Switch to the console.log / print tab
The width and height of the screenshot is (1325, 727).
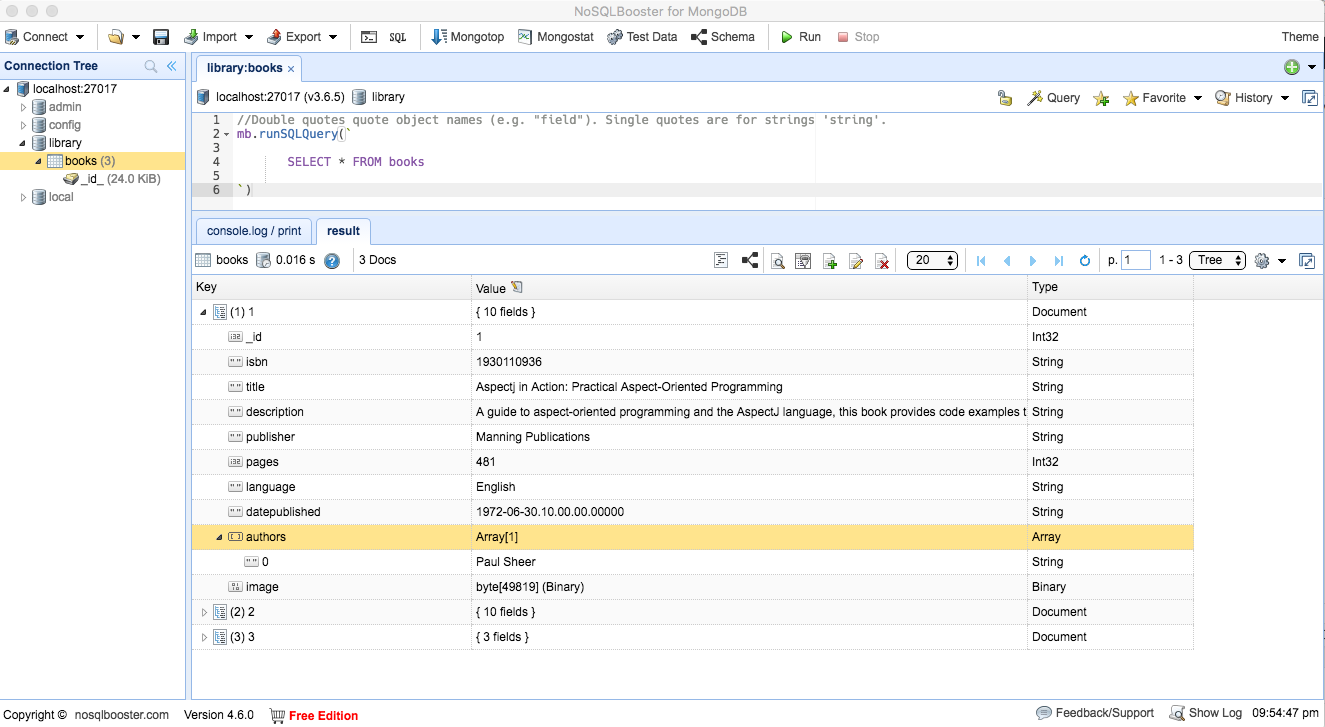[x=254, y=231]
